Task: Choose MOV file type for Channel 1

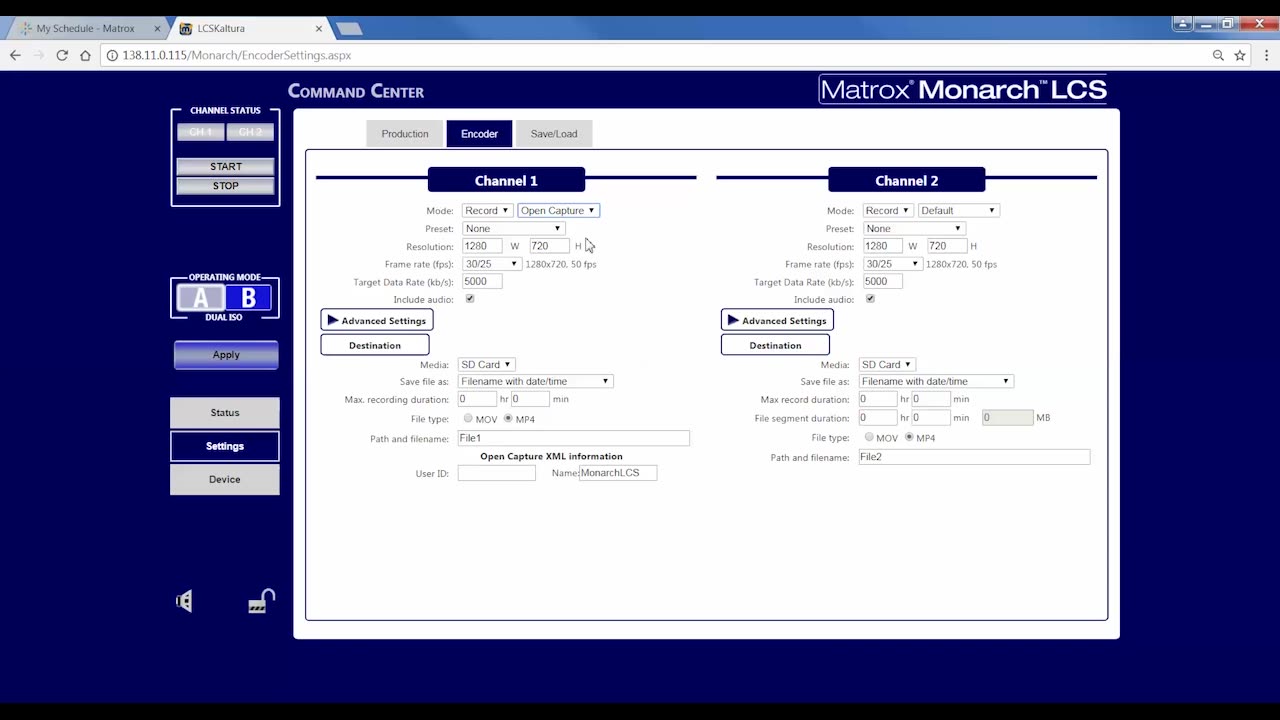Action: coord(468,419)
